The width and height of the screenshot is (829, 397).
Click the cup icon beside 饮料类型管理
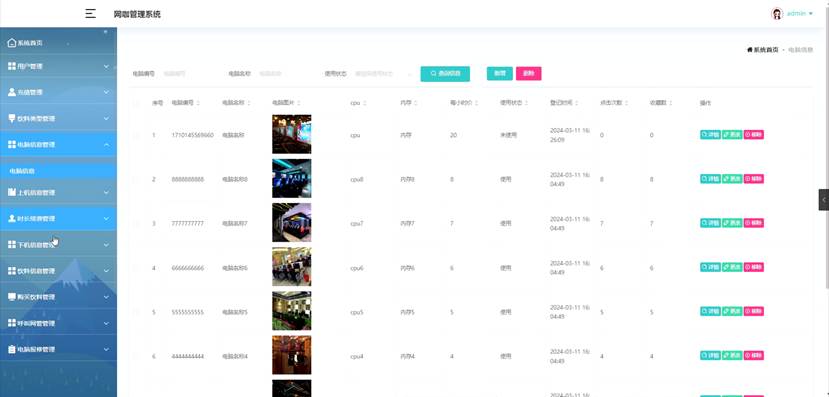[x=12, y=118]
